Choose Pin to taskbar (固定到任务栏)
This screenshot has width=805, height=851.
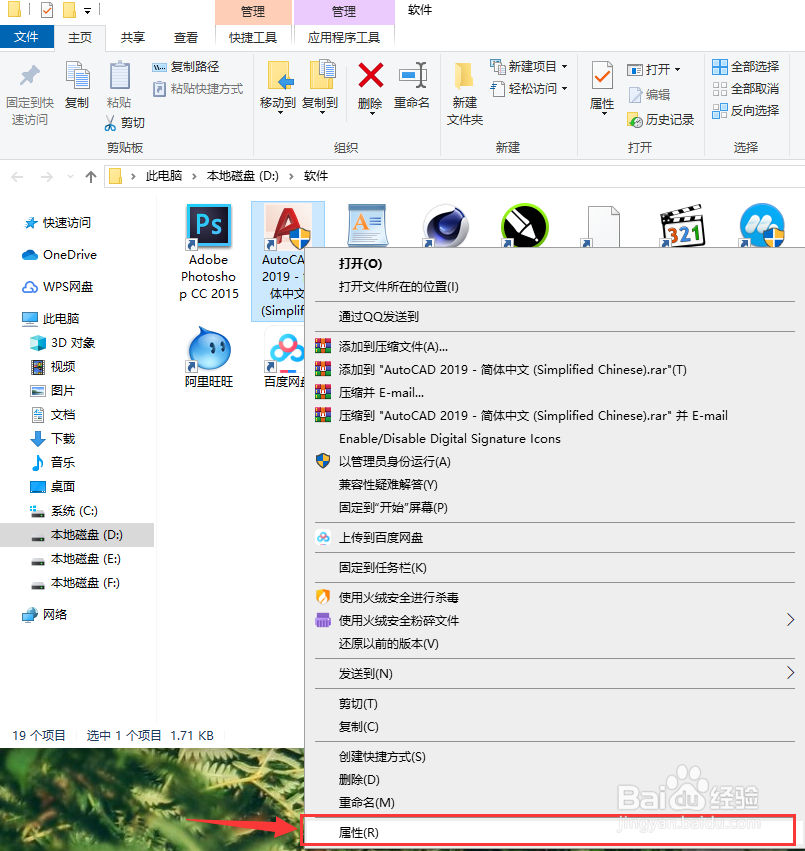point(554,568)
